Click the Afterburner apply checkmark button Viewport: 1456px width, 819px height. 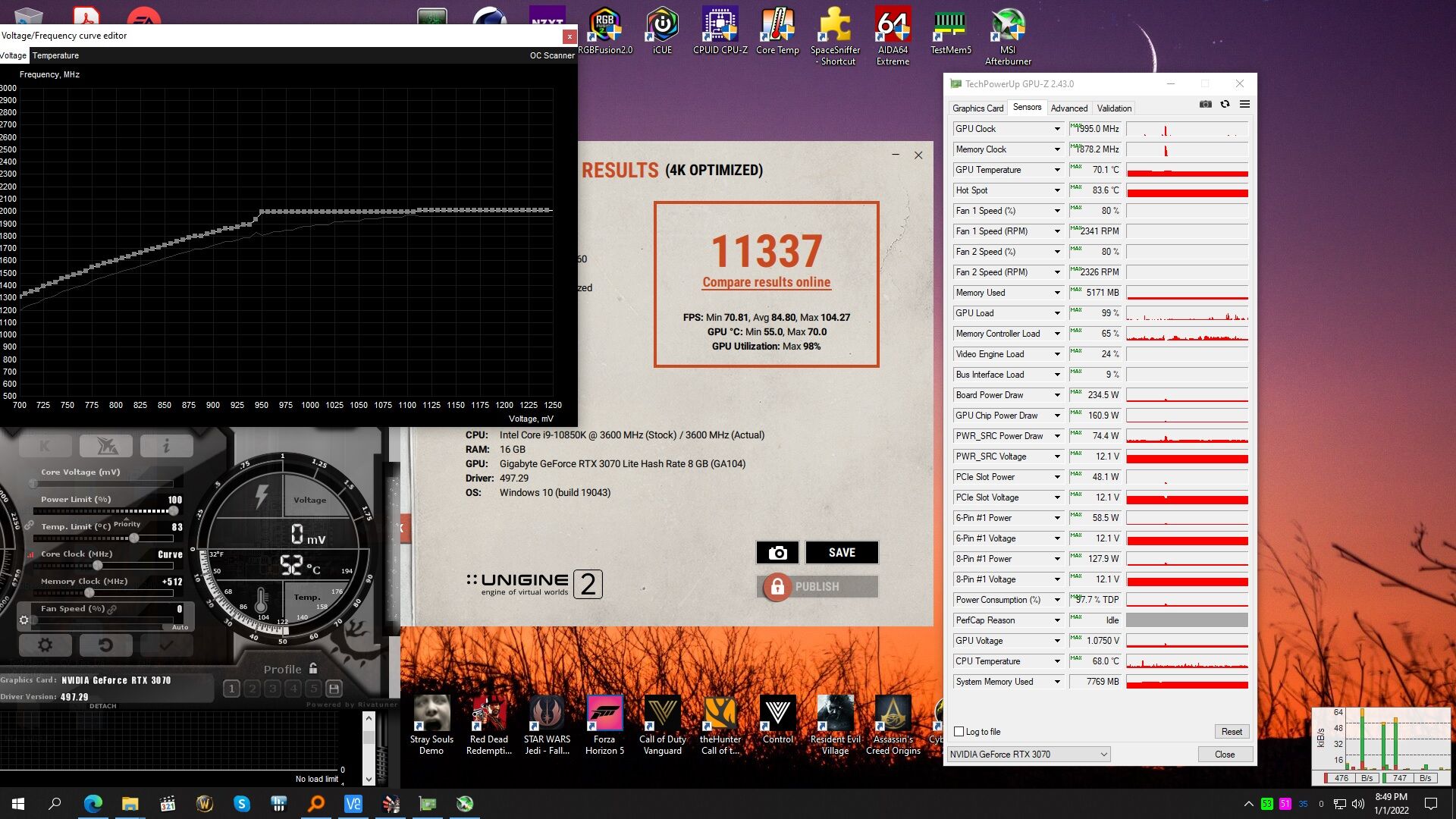coord(166,645)
